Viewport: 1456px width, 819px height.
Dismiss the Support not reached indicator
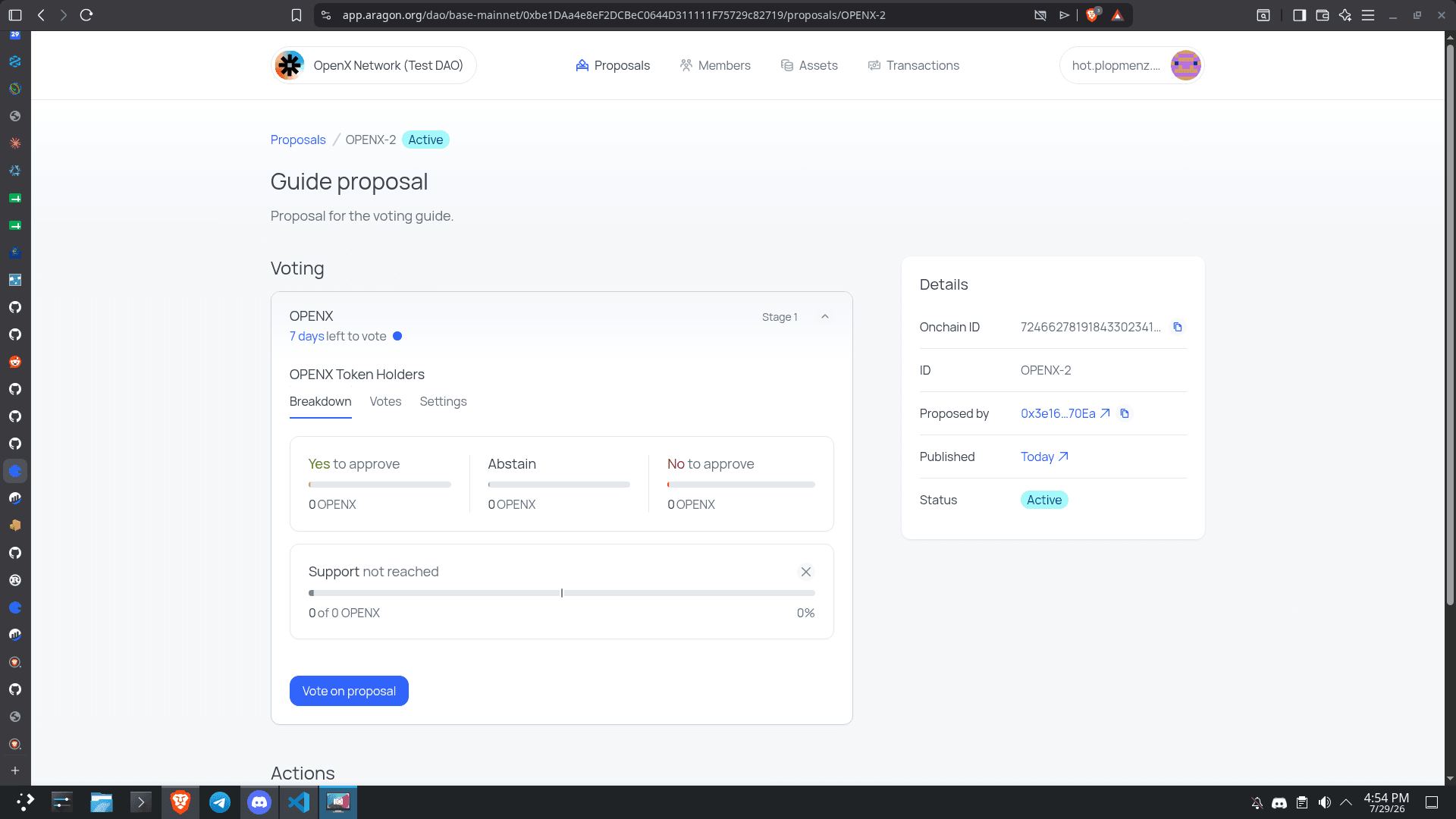[806, 572]
